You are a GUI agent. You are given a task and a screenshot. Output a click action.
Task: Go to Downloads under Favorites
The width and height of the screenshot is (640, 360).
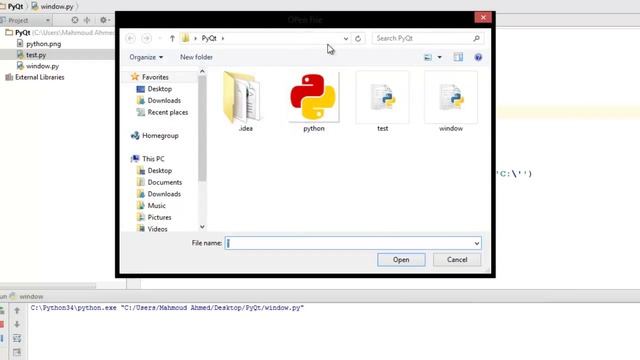pyautogui.click(x=164, y=100)
